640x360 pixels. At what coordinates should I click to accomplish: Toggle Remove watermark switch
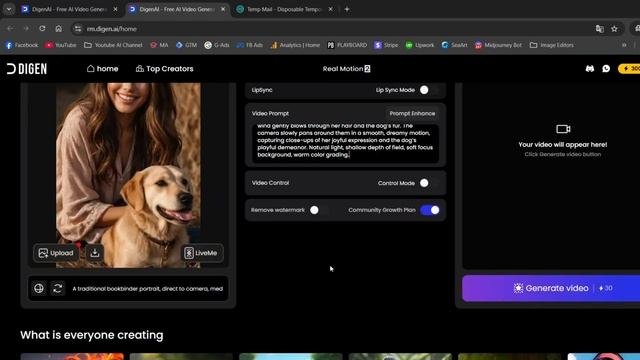coord(319,210)
